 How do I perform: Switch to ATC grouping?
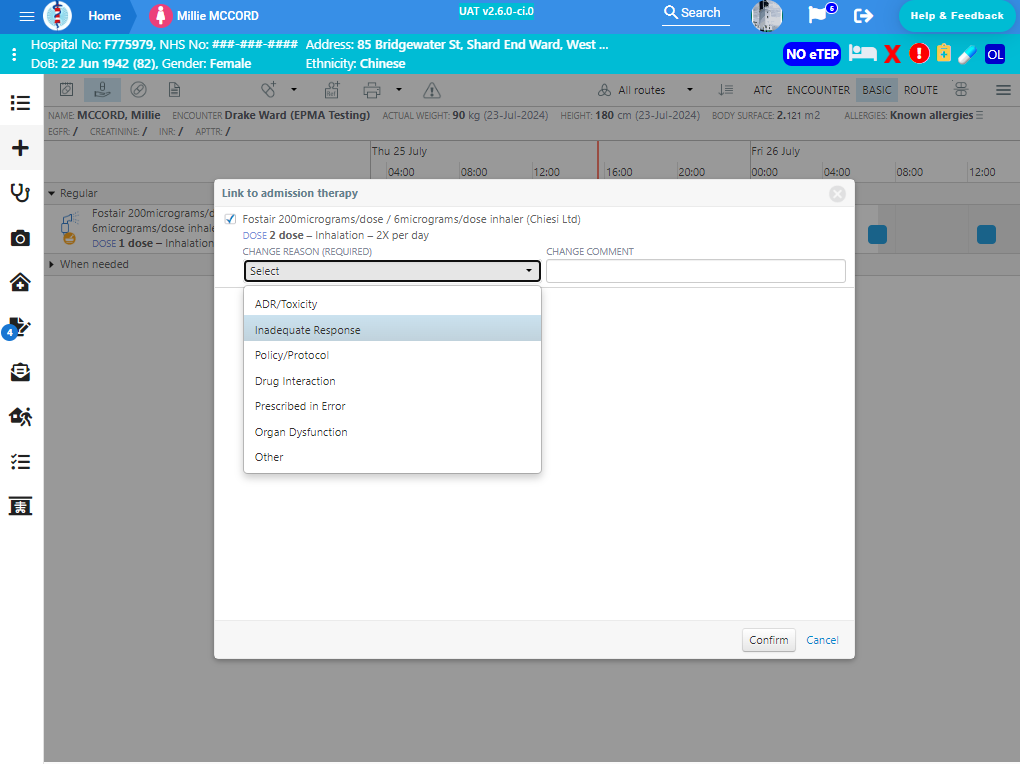coord(762,90)
